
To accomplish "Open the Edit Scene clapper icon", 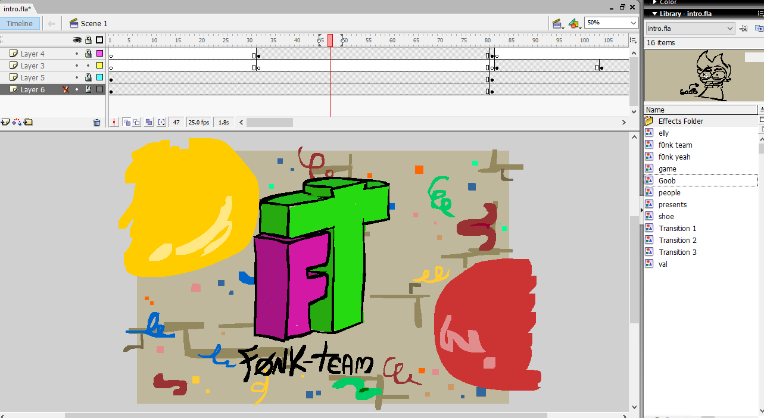I will click(x=558, y=22).
